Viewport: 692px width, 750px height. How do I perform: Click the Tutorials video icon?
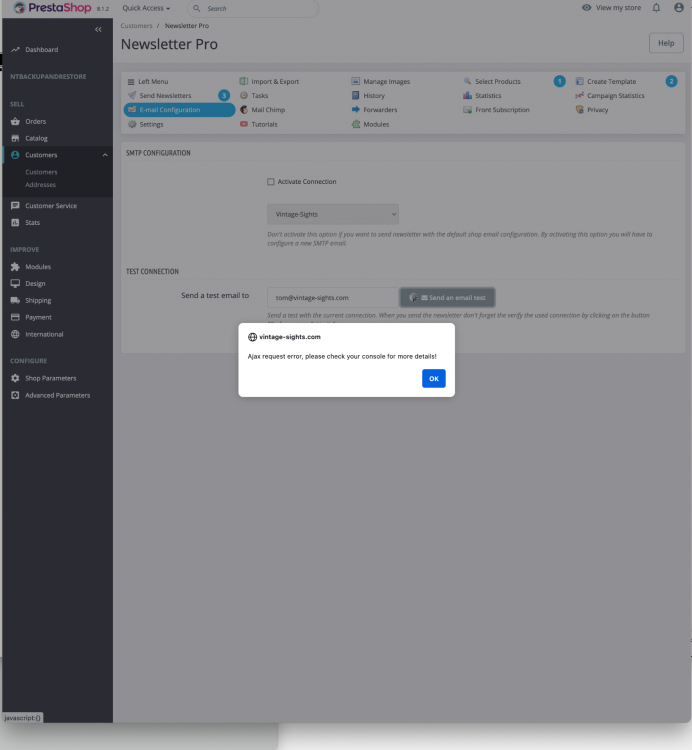[x=244, y=124]
